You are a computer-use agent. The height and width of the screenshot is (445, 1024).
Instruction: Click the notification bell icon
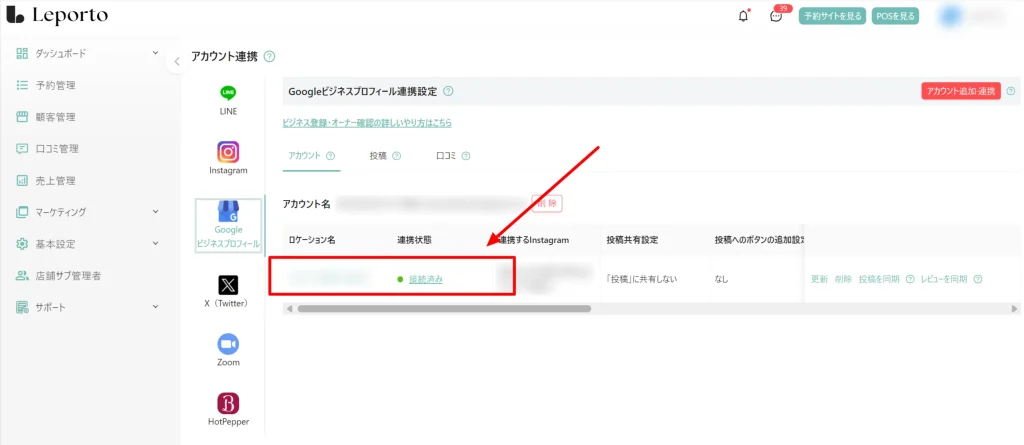743,16
